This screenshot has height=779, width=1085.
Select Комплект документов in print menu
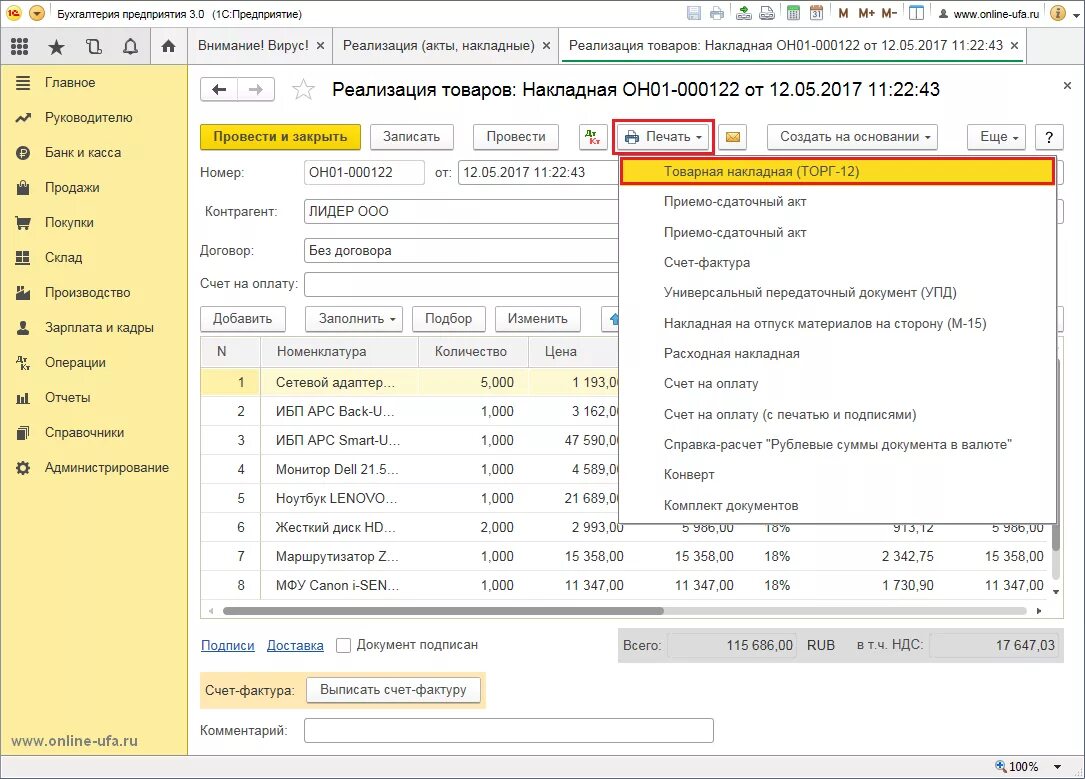pos(837,505)
